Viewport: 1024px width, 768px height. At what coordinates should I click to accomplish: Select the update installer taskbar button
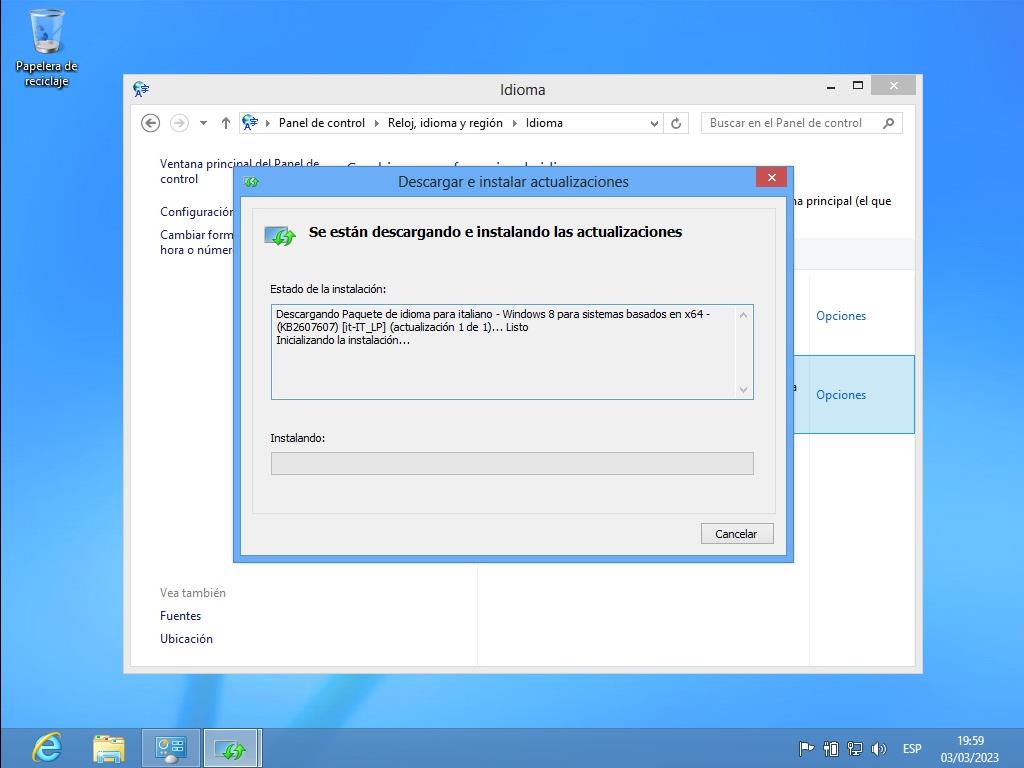click(232, 748)
